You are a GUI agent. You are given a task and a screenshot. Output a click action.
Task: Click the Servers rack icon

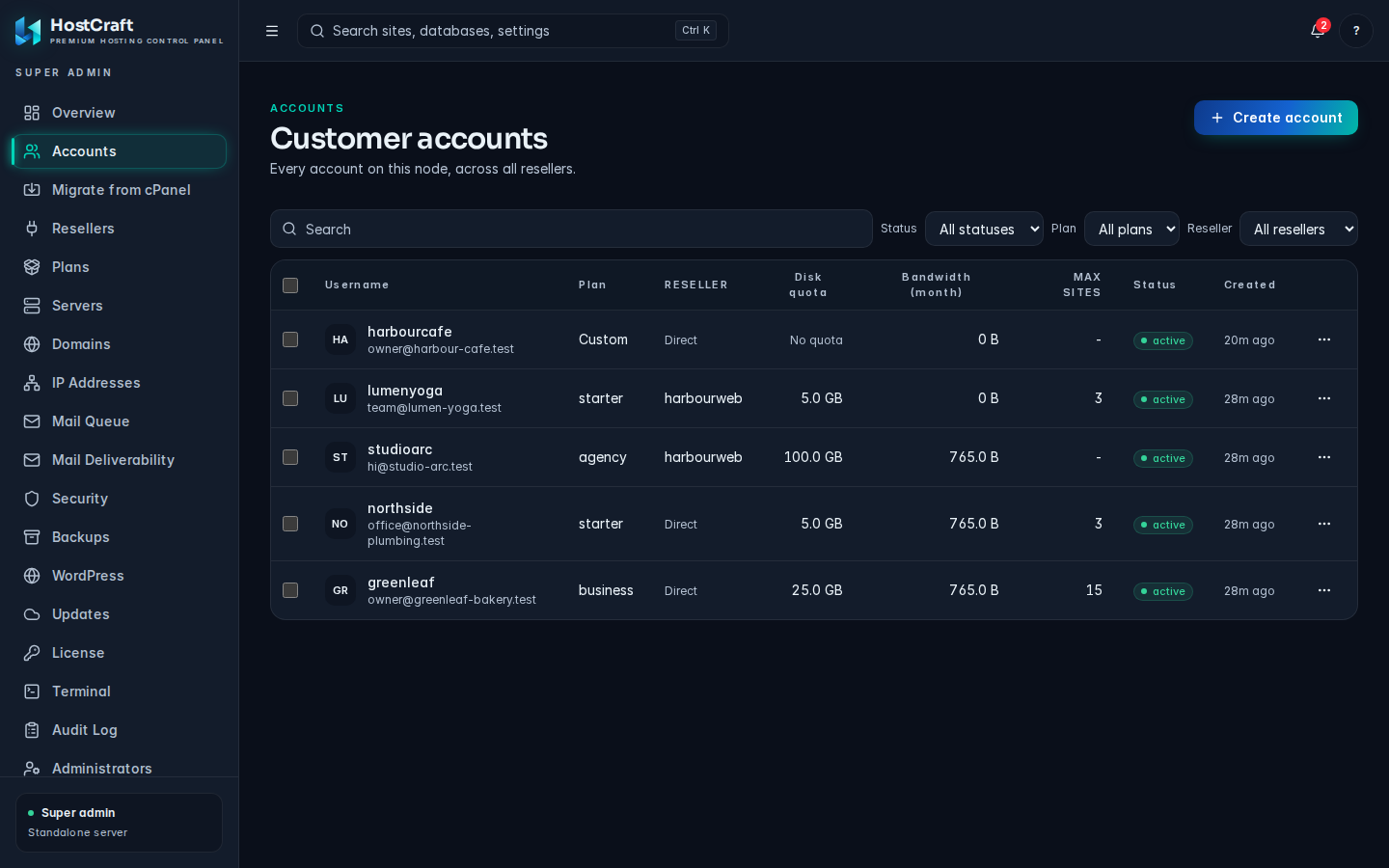click(32, 306)
